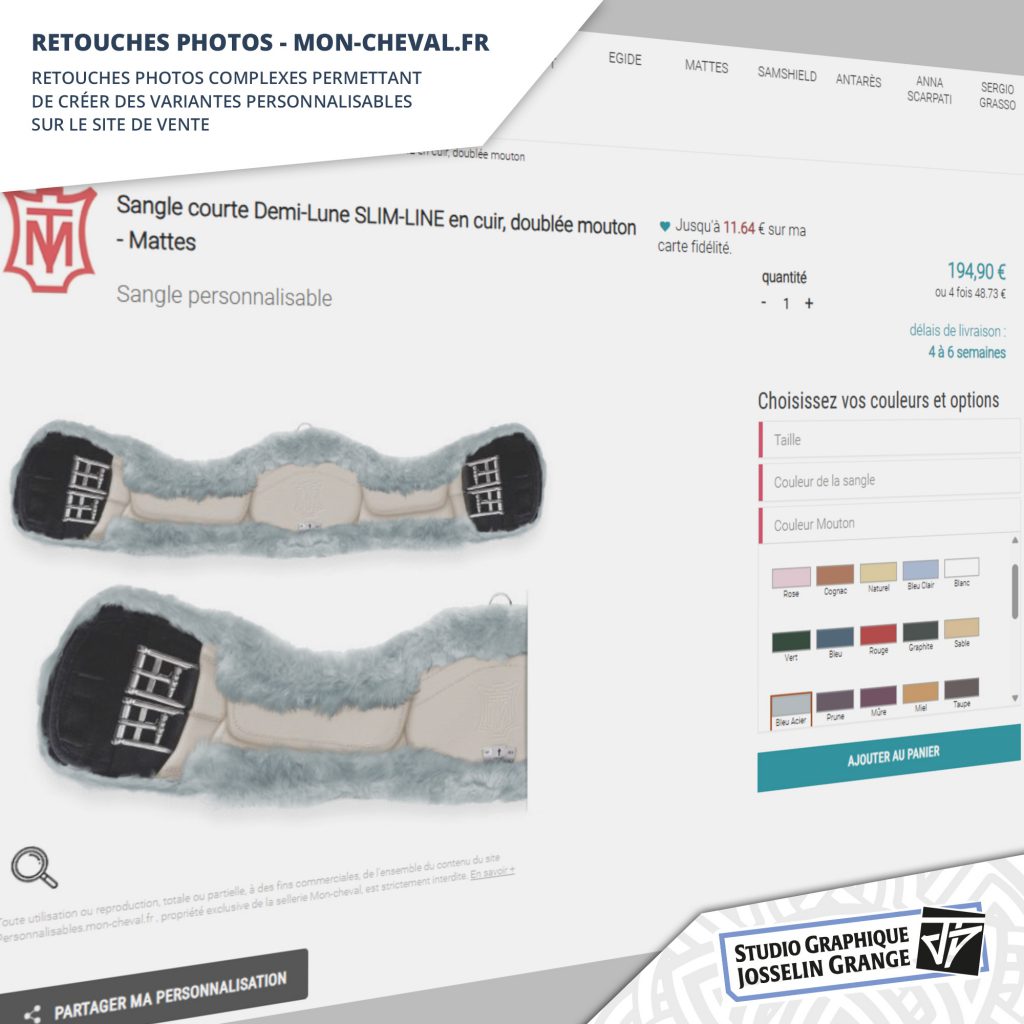Open the En savoir + link
The height and width of the screenshot is (1024, 1024).
492,873
